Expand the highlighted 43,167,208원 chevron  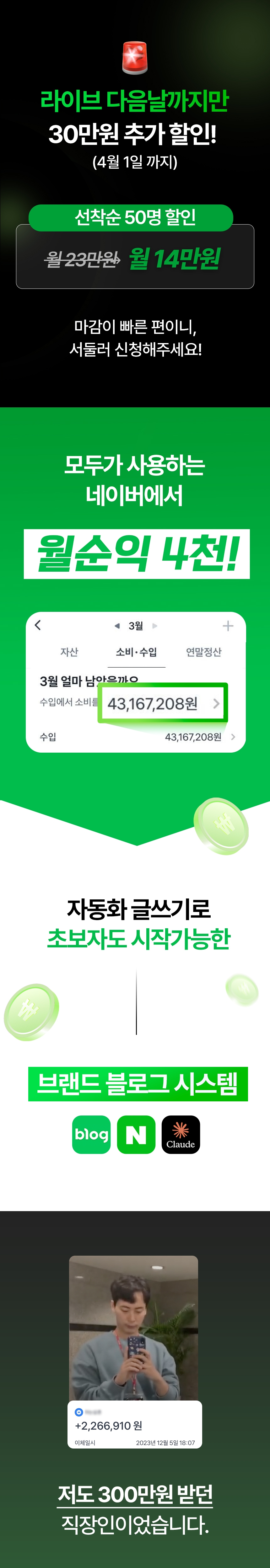(216, 704)
